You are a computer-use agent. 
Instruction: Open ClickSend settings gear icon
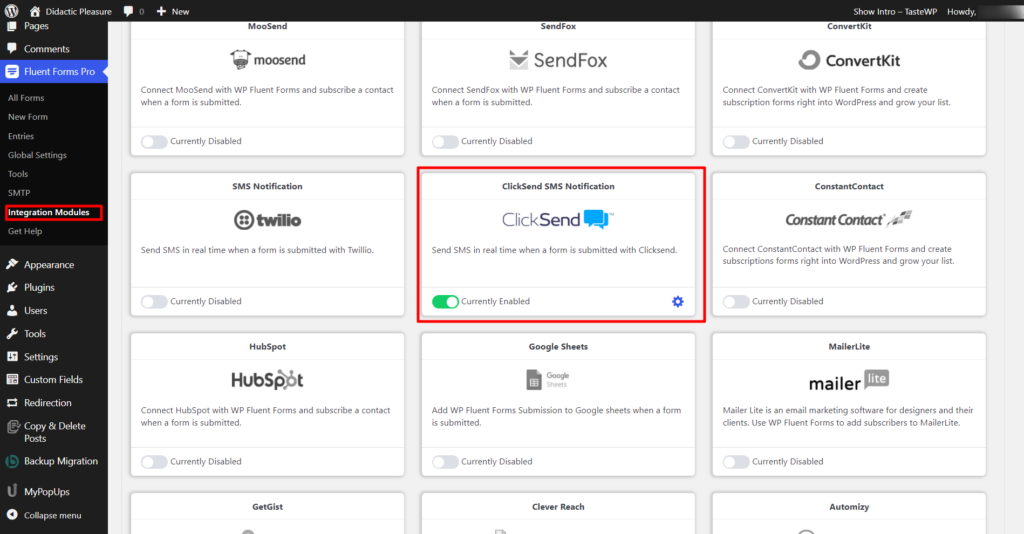coord(678,301)
